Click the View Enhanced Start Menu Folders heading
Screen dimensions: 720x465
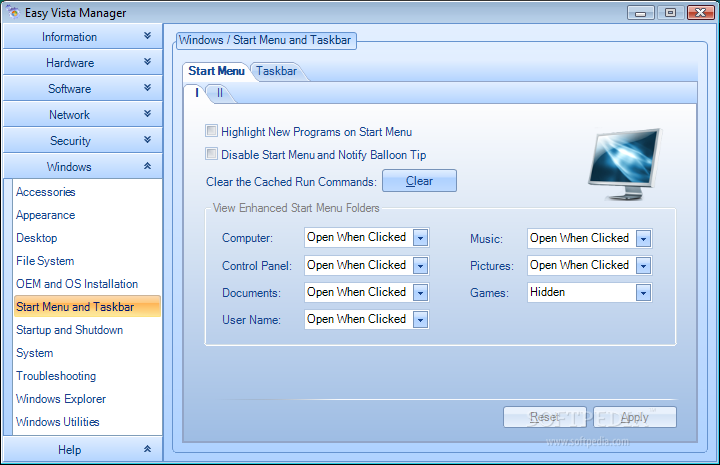296,208
